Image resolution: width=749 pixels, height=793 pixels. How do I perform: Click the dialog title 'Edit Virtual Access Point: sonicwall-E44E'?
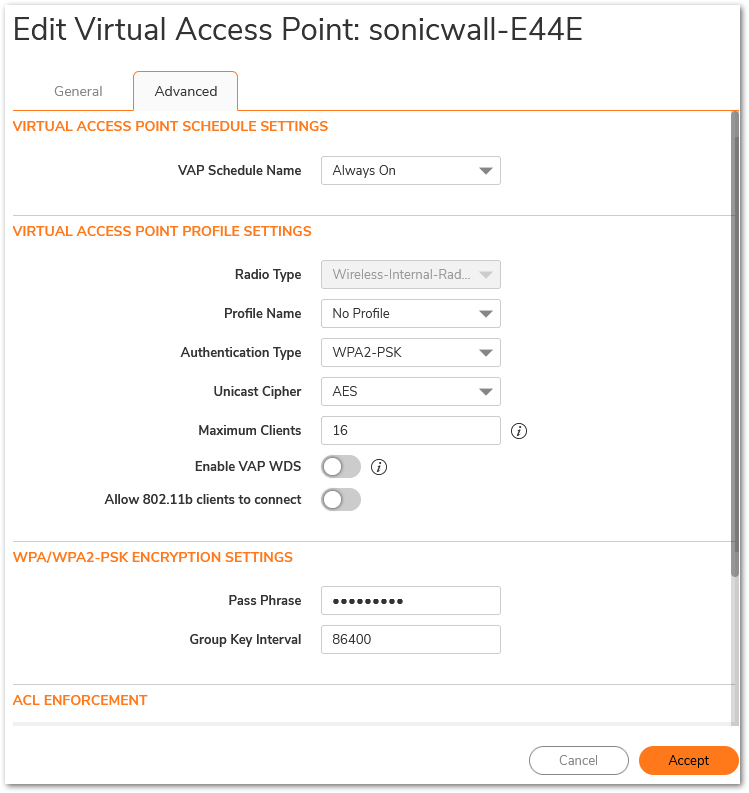(298, 29)
